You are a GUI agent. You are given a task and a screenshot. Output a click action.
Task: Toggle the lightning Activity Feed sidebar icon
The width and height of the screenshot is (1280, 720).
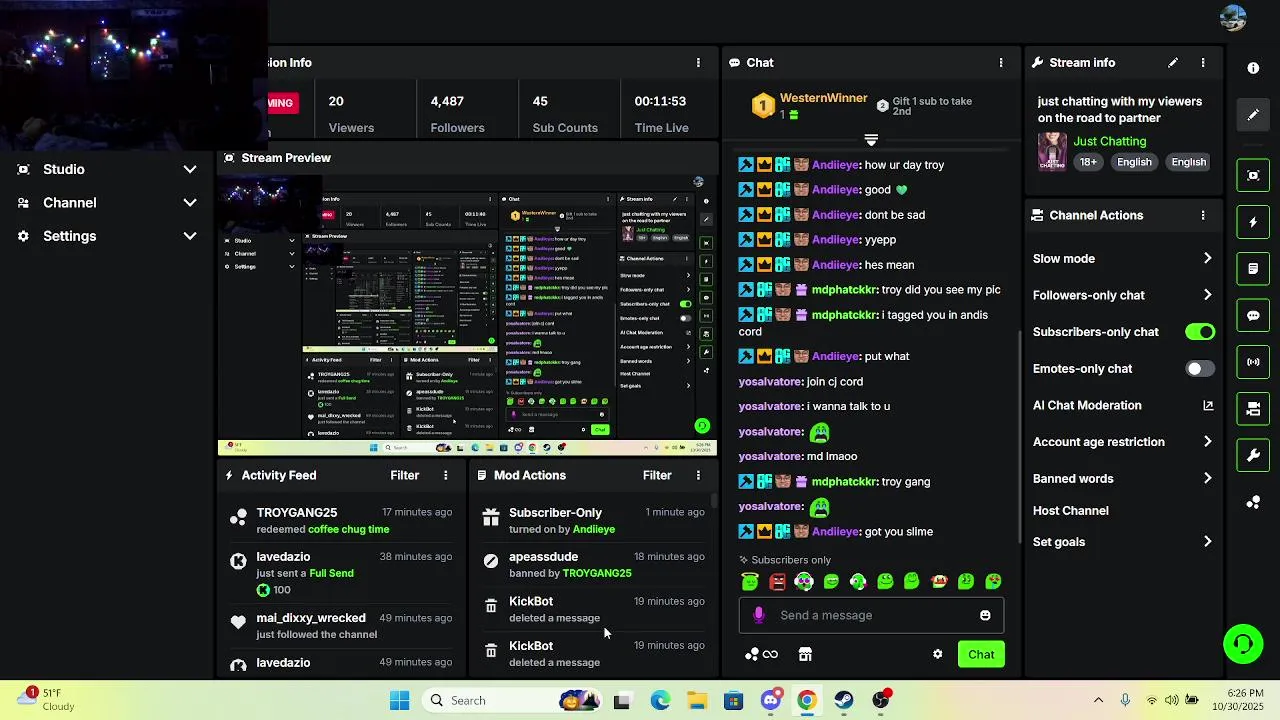tap(1253, 222)
